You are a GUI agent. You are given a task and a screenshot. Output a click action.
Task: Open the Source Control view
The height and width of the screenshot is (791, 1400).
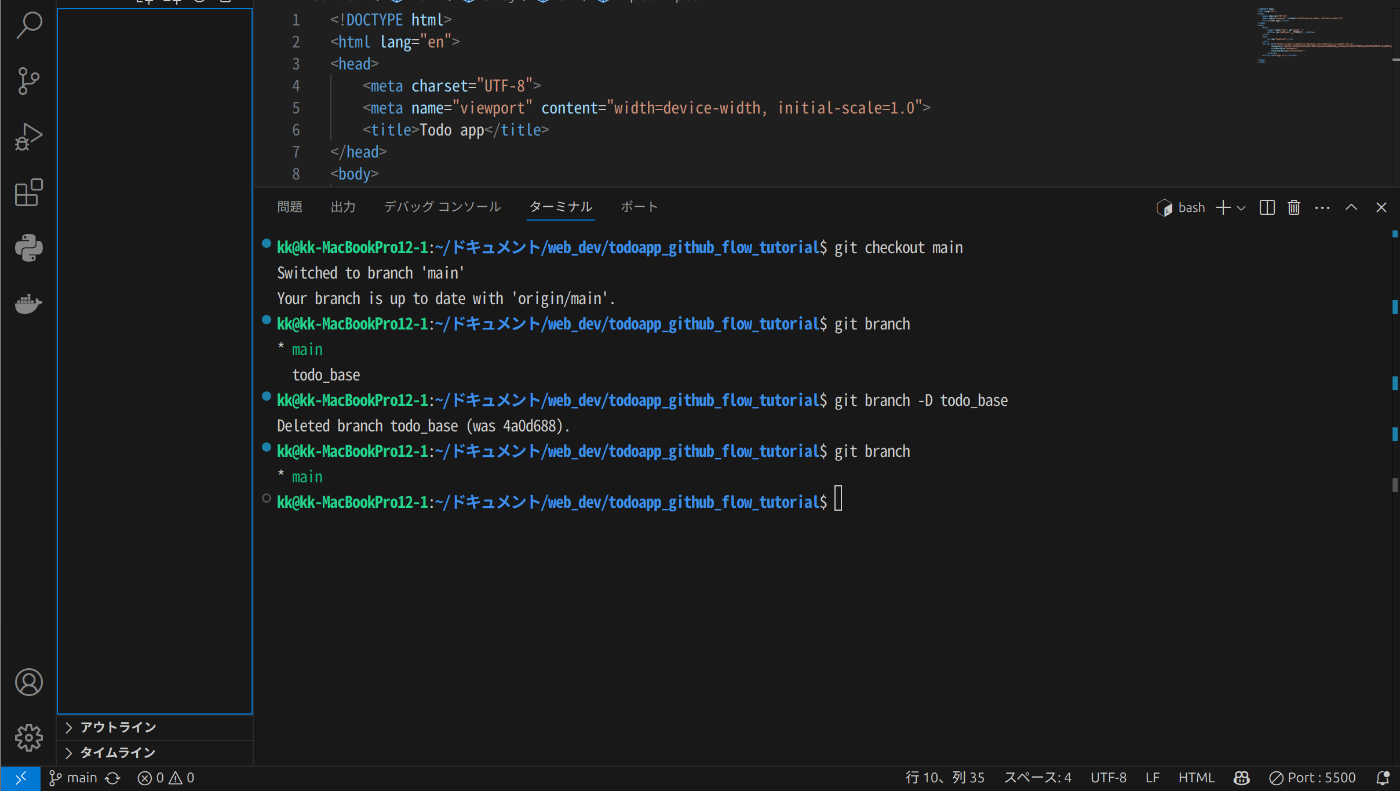pyautogui.click(x=29, y=81)
